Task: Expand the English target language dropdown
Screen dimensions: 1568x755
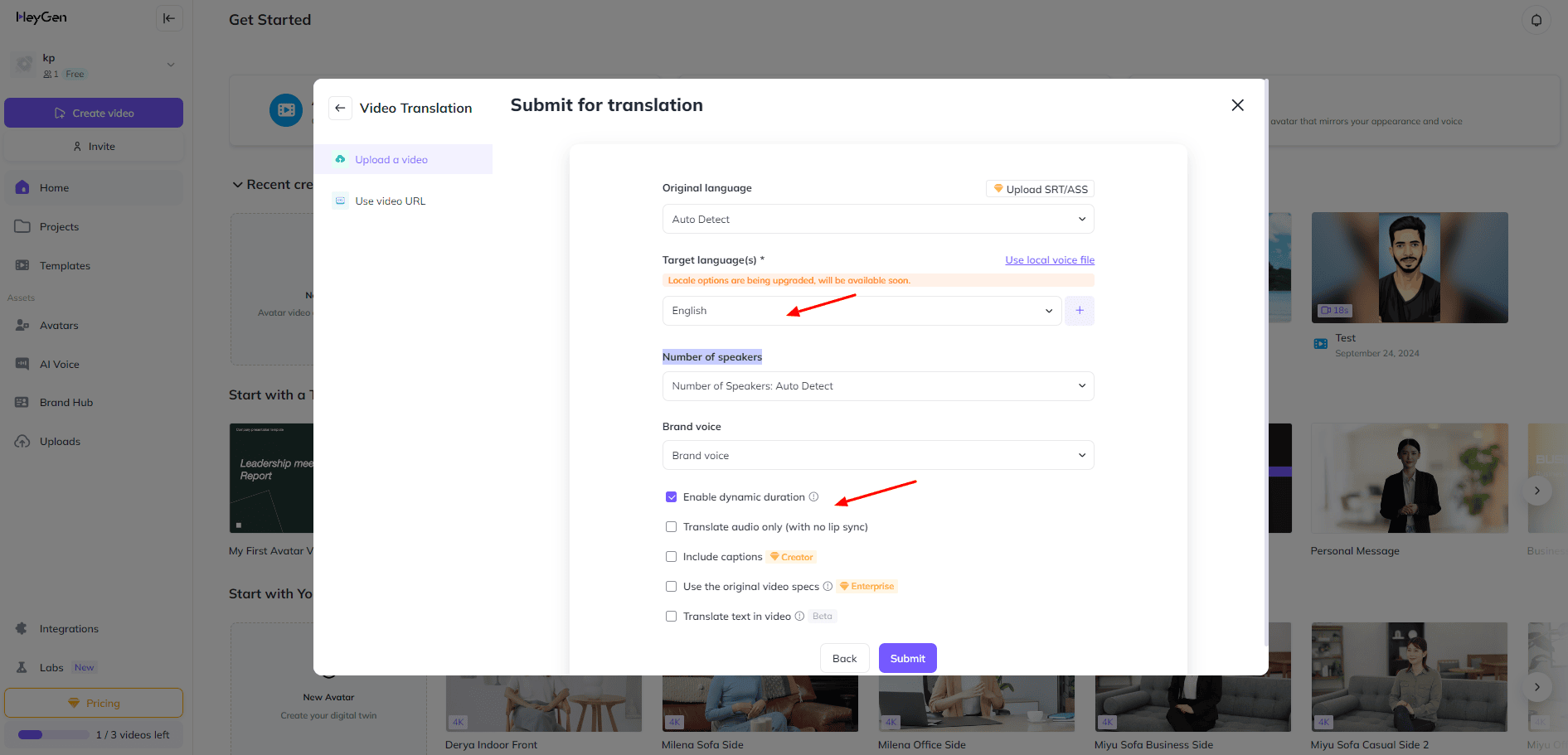Action: (861, 311)
